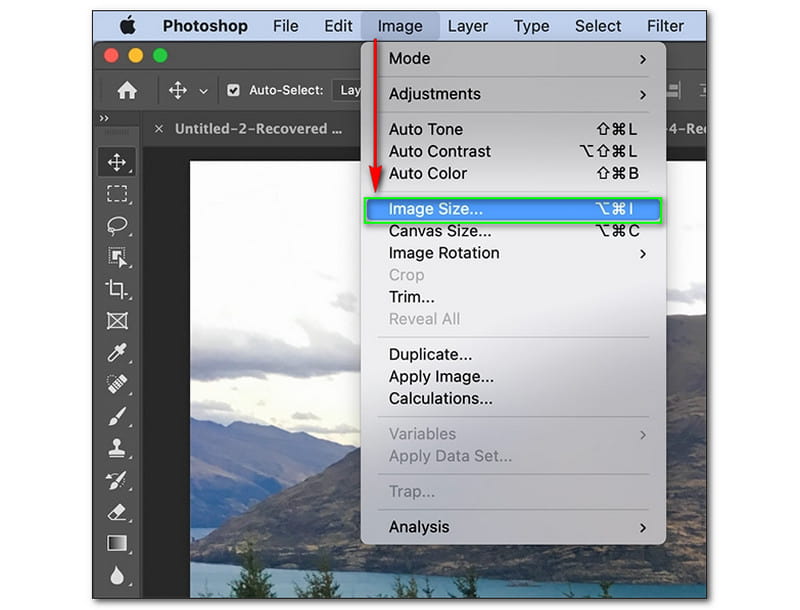
Task: Select the Lasso tool
Action: (117, 226)
